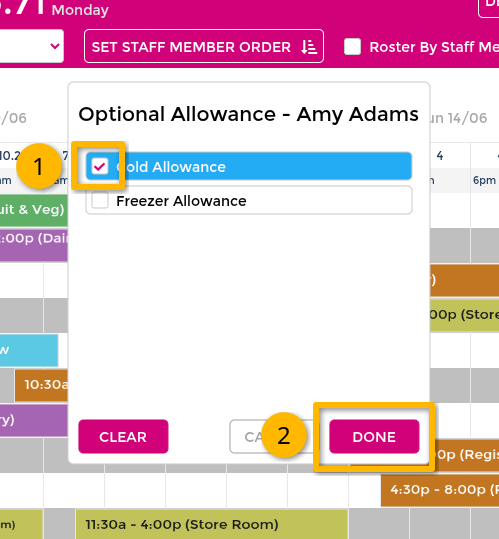Click the CLEAR button
The image size is (499, 539).
click(123, 437)
